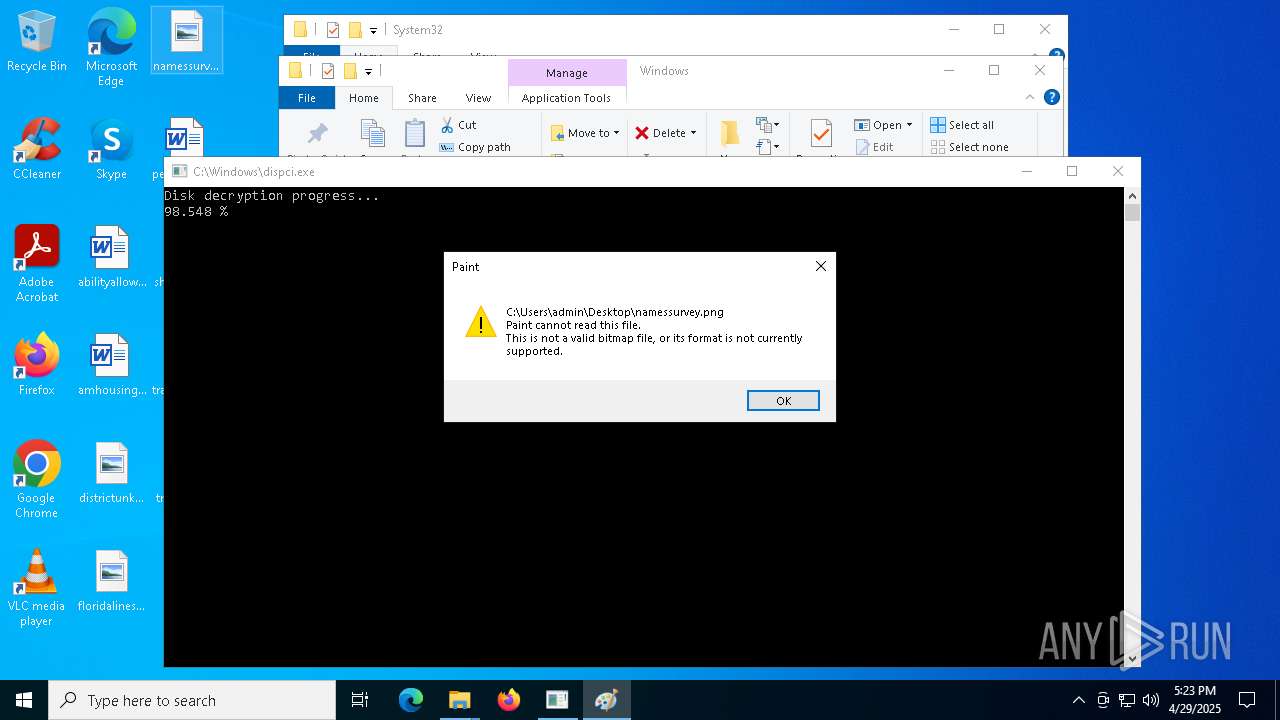1280x720 pixels.
Task: Open CCleaner desktop shortcut
Action: (x=37, y=149)
